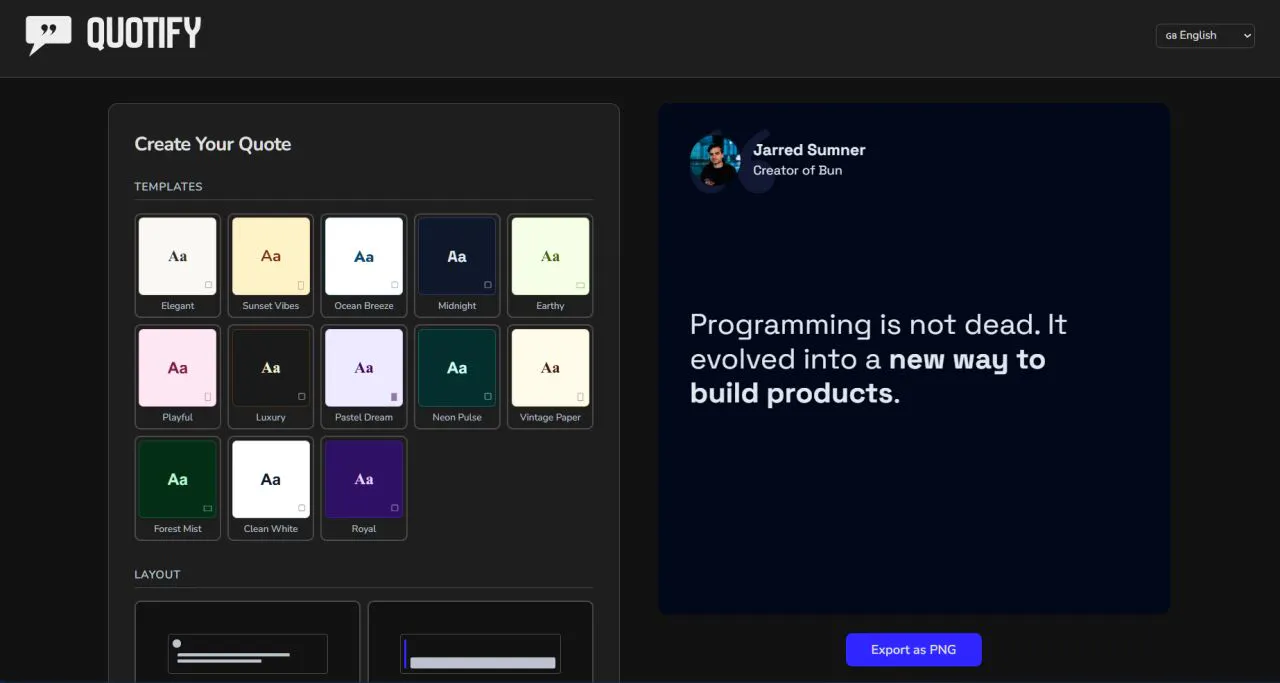This screenshot has height=683, width=1280.
Task: Click the Jarred Sumner author name
Action: [809, 150]
